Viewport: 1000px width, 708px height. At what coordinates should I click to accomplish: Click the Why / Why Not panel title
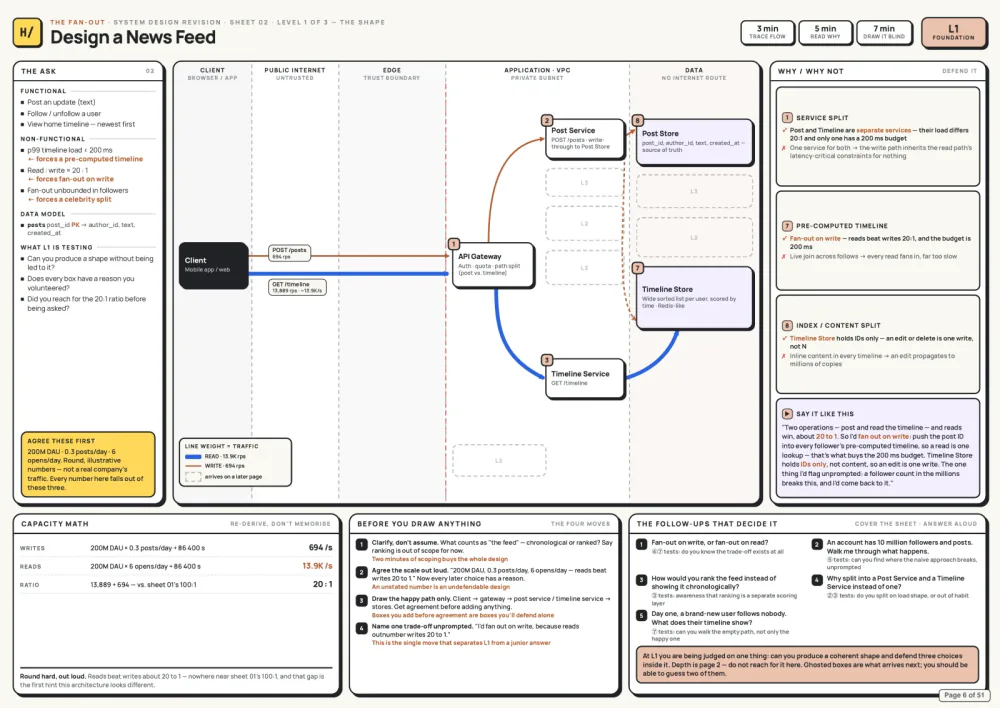tap(811, 71)
